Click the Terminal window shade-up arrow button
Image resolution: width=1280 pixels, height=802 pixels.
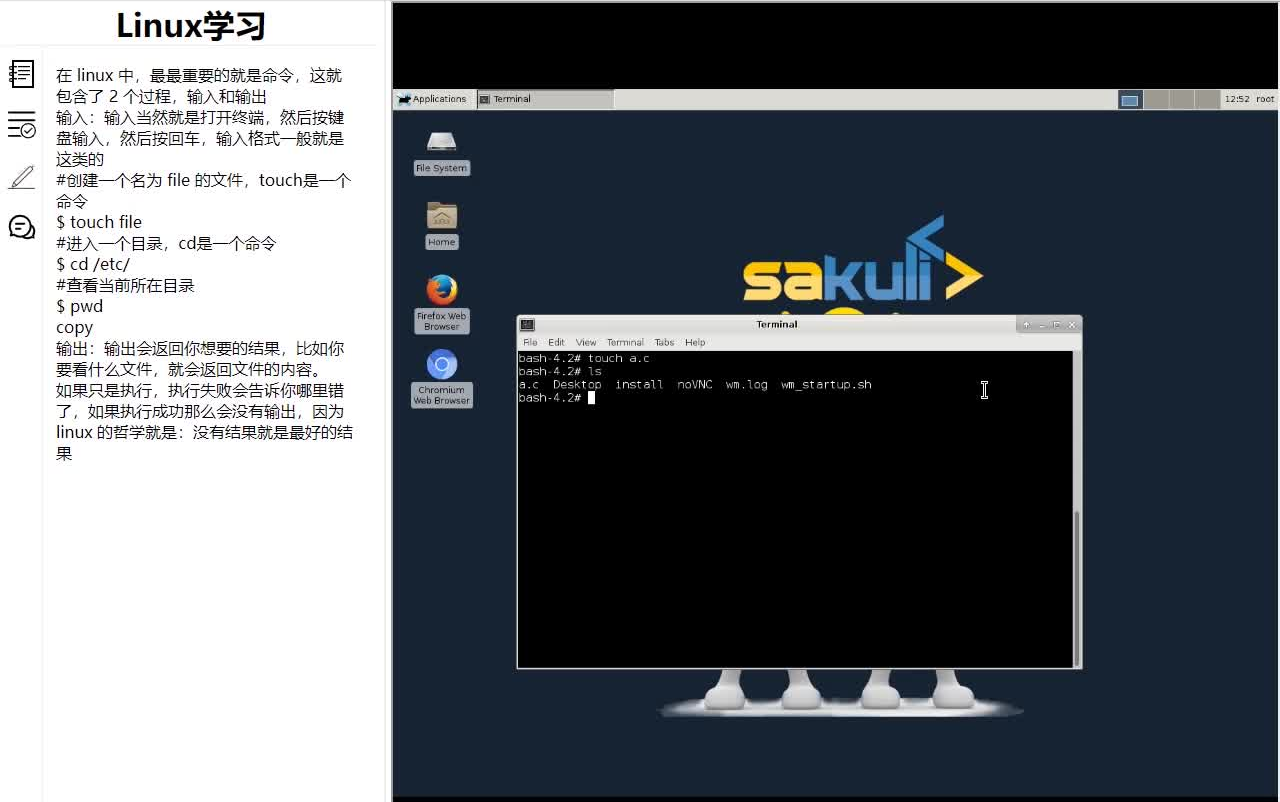click(1026, 325)
